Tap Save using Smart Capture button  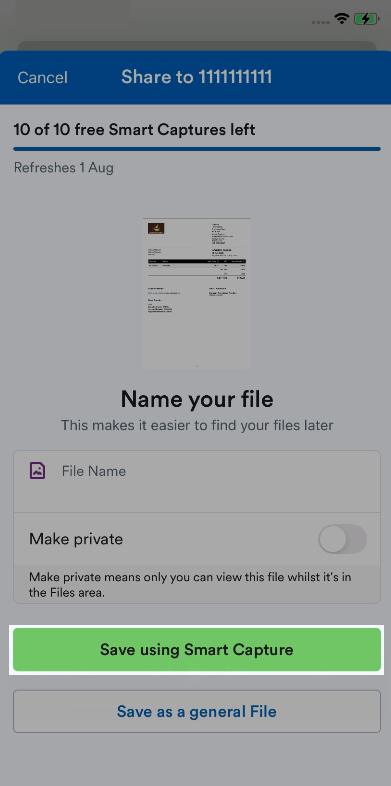(197, 650)
